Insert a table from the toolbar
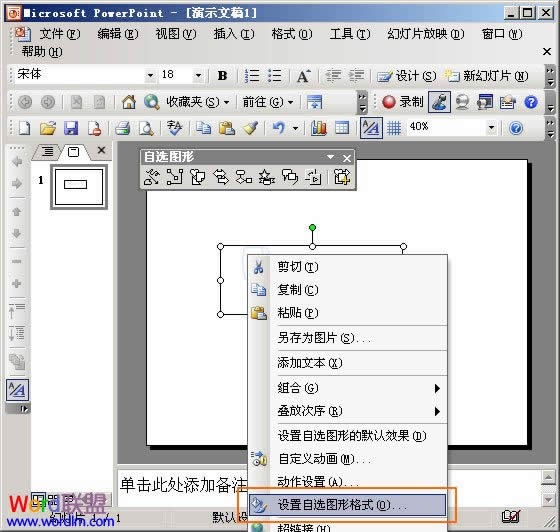The height and width of the screenshot is (532, 560). pyautogui.click(x=342, y=128)
